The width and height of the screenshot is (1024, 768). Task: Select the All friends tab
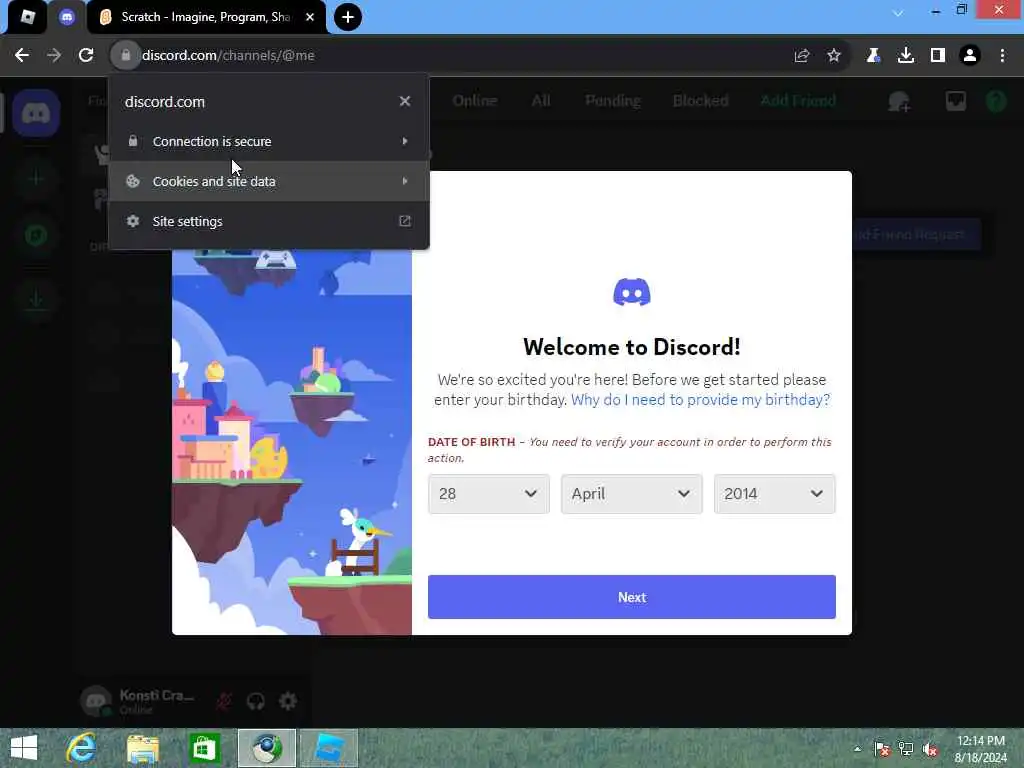pos(541,101)
